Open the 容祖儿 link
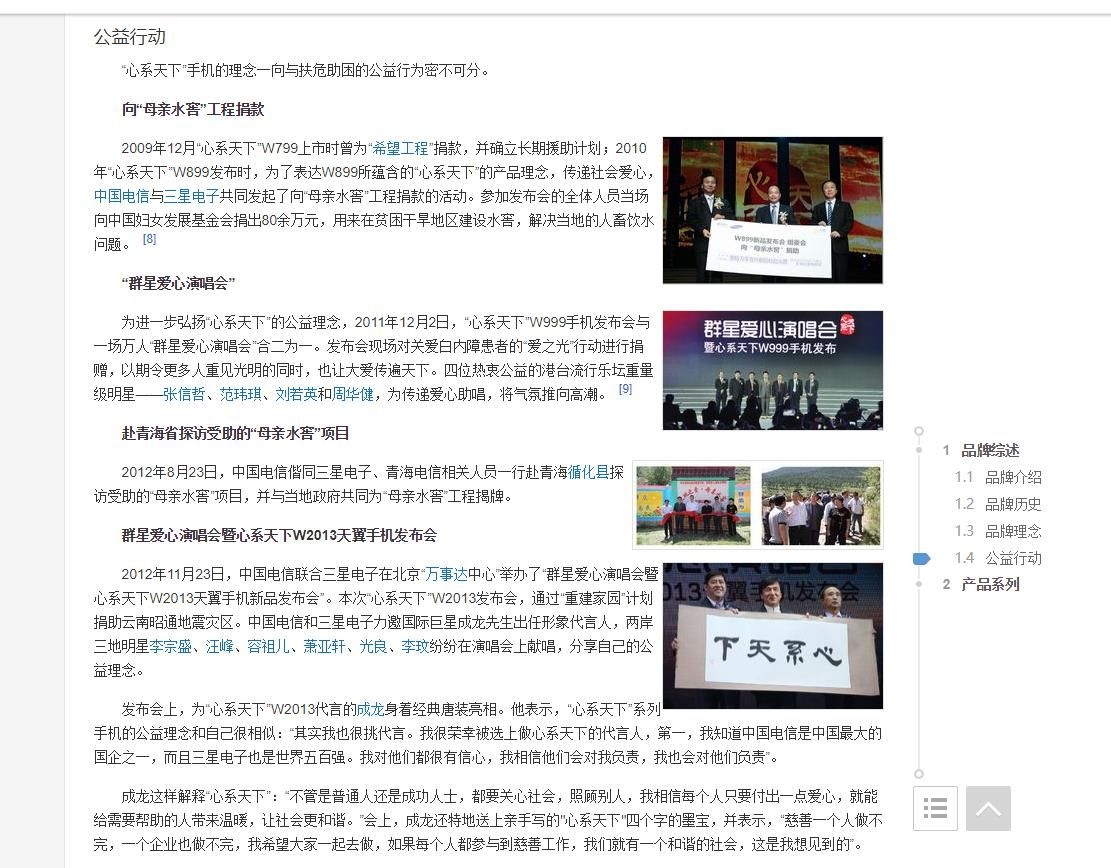This screenshot has width=1111, height=868. pos(269,646)
